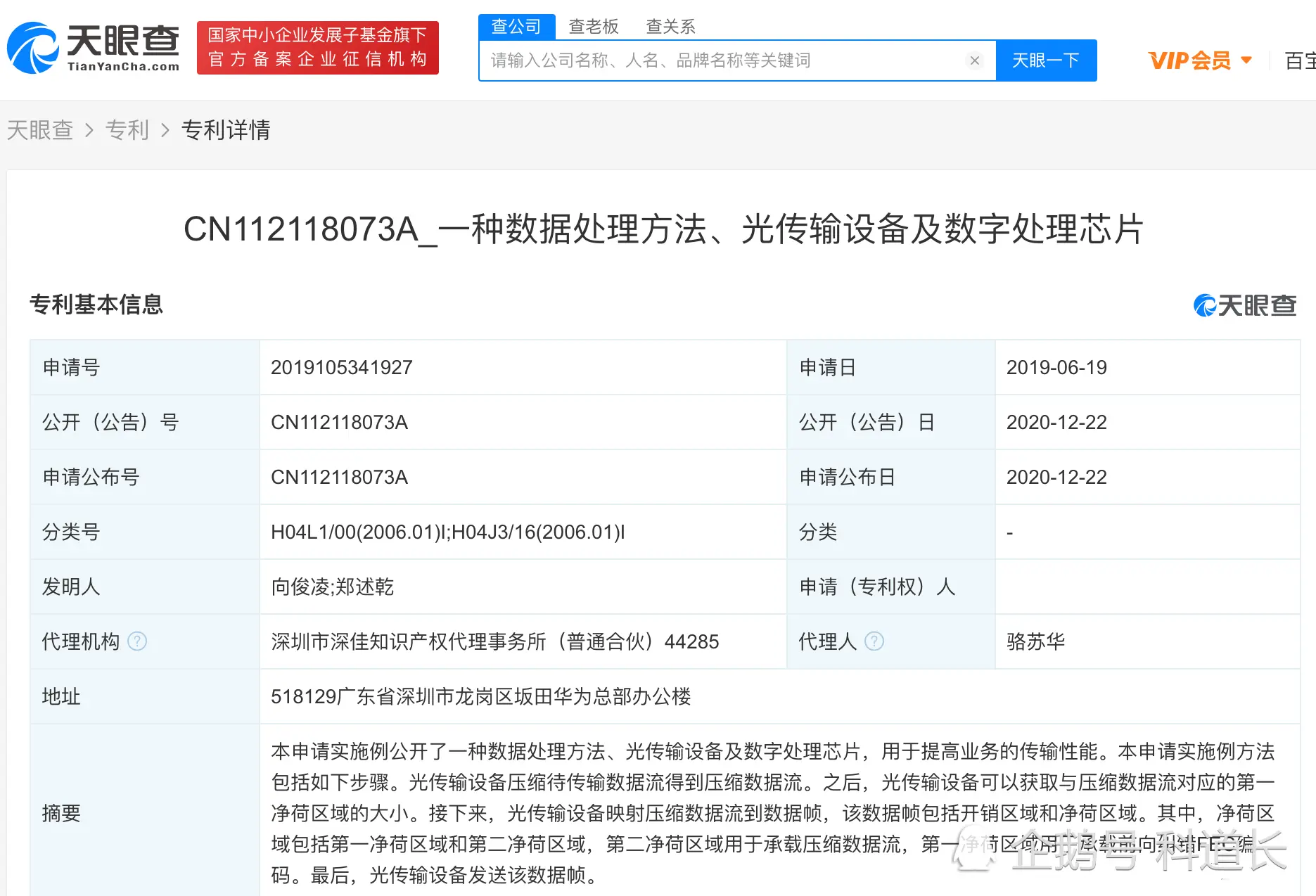Click the help icon beside 代理人
This screenshot has height=896, width=1316.
coord(874,641)
